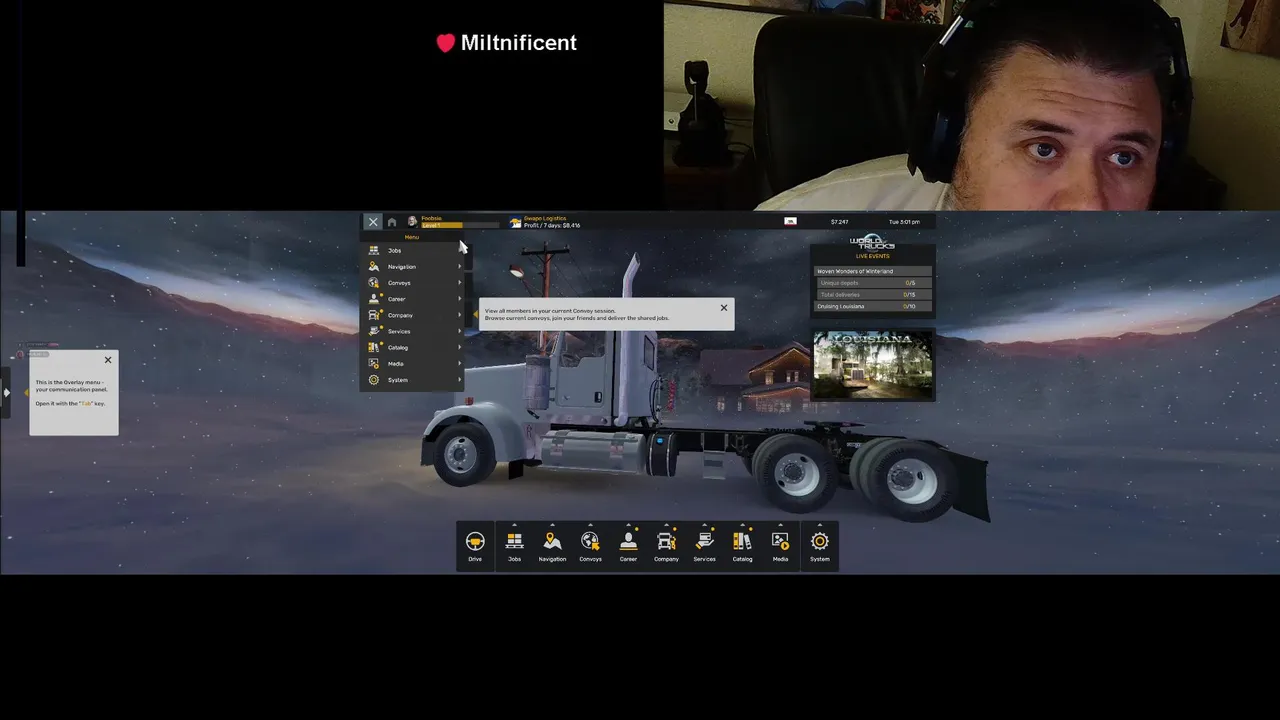Open Catalog binders icon in bottom toolbar
The width and height of the screenshot is (1280, 720).
[x=742, y=541]
